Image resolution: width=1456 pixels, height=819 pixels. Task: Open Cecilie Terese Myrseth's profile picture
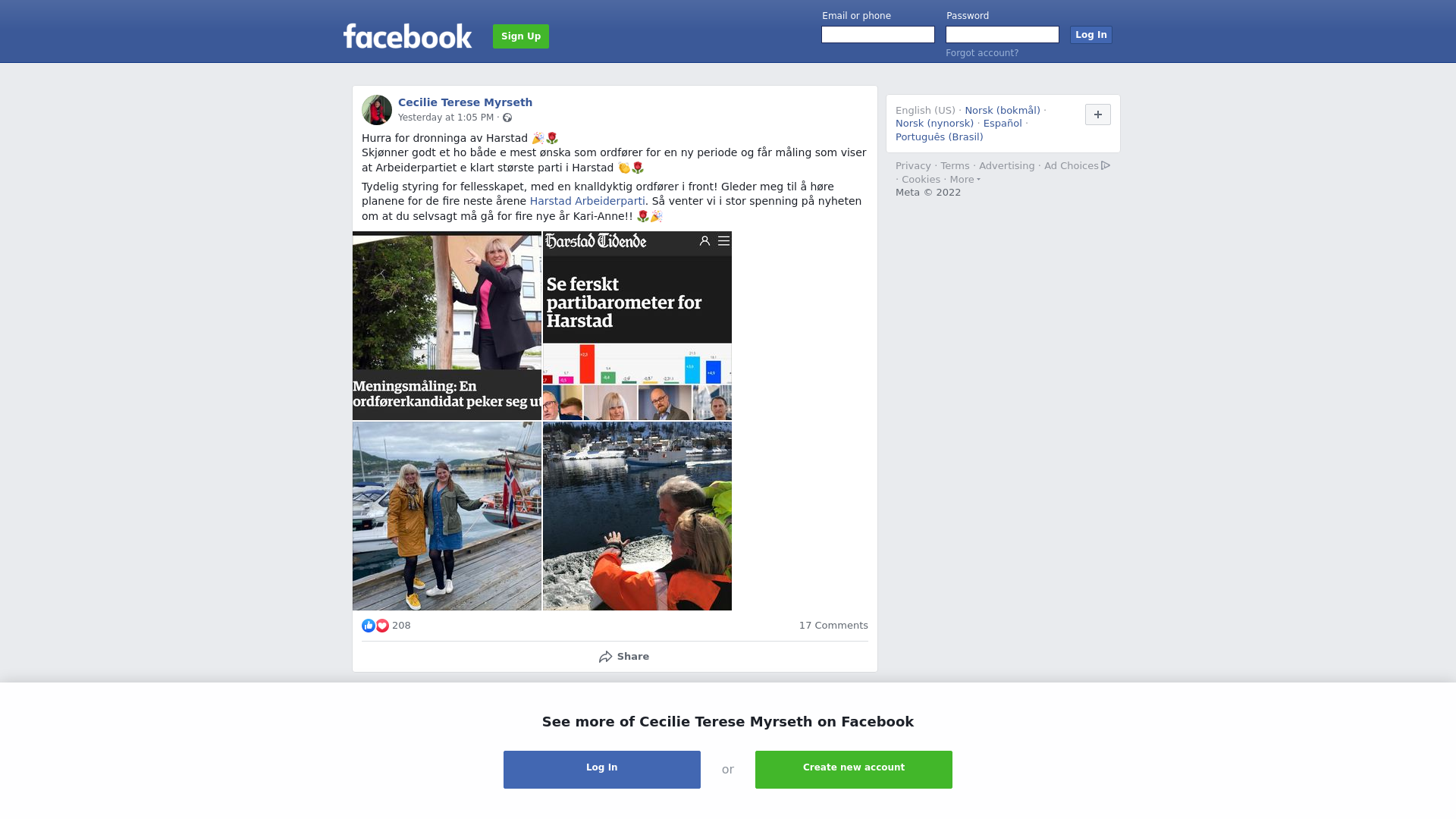pos(377,110)
